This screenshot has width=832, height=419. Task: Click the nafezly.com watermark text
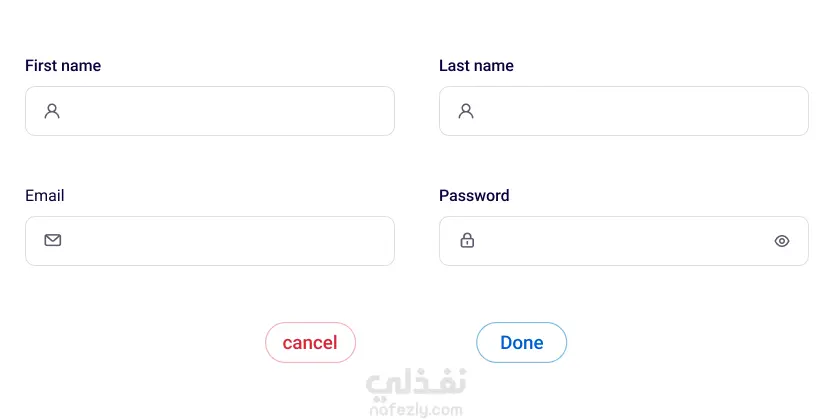(416, 409)
